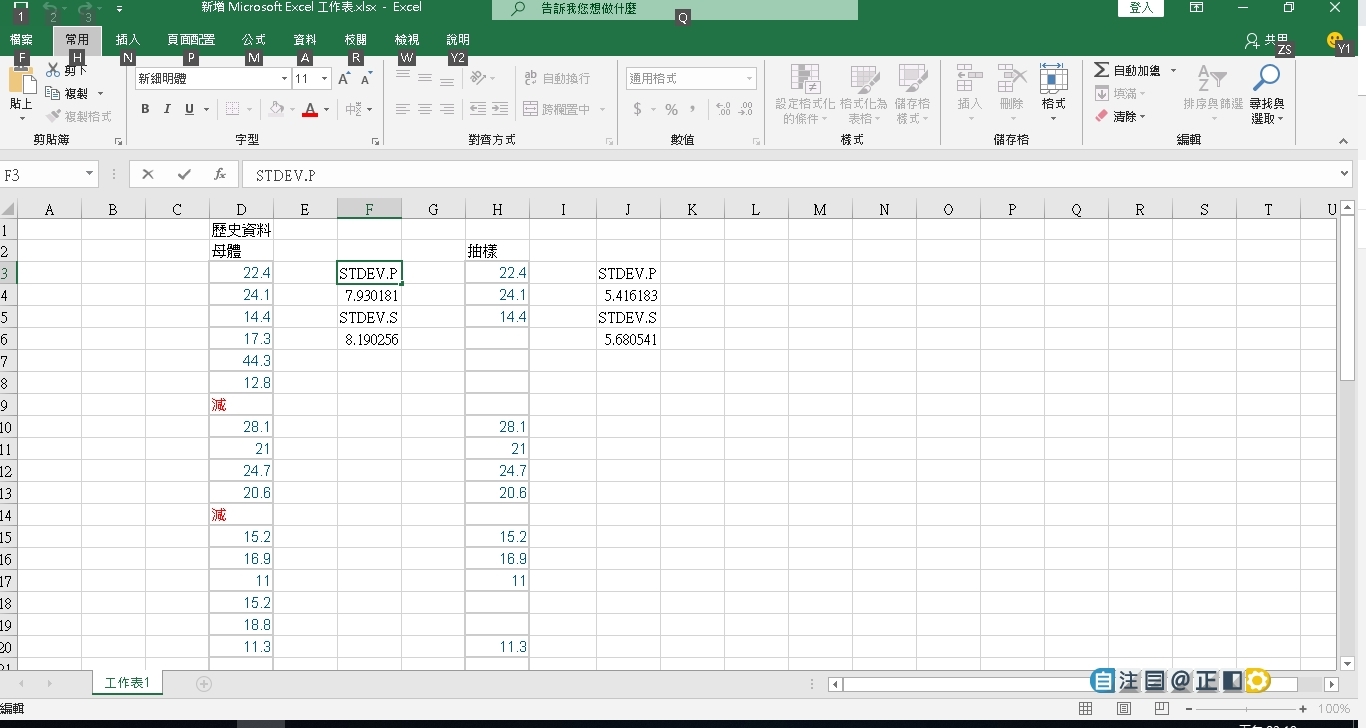Switch to Insert (插入) tab
Viewport: 1366px width, 728px height.
(128, 40)
